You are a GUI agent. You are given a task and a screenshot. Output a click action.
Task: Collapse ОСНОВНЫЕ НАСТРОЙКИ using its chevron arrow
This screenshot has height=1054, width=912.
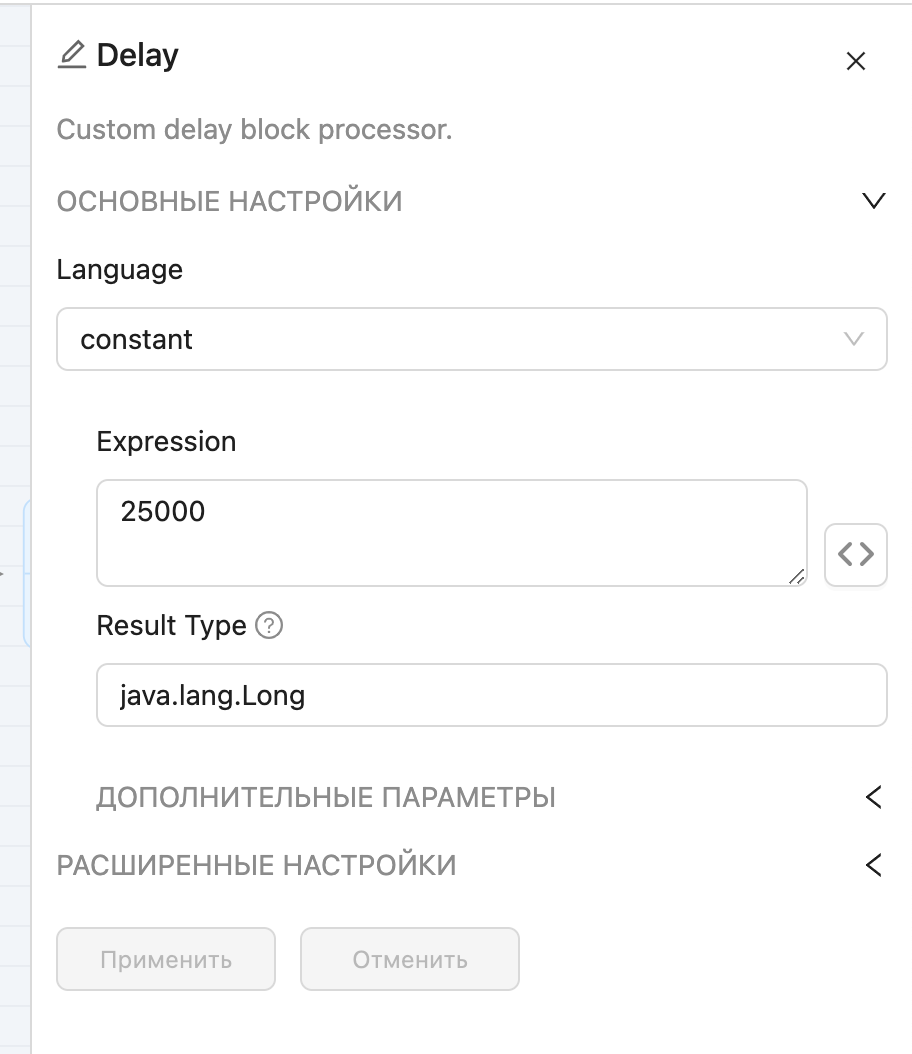pos(873,201)
